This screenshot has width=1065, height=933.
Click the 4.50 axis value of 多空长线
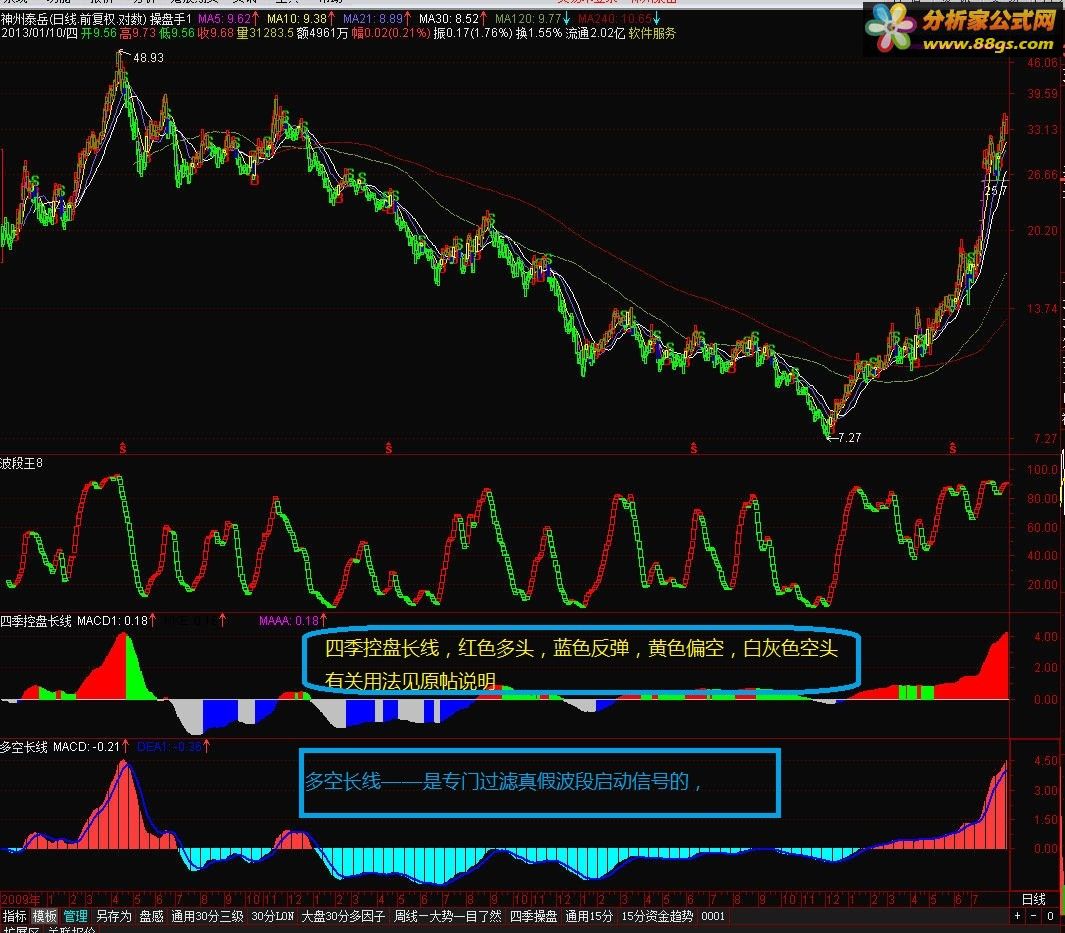[x=1046, y=761]
